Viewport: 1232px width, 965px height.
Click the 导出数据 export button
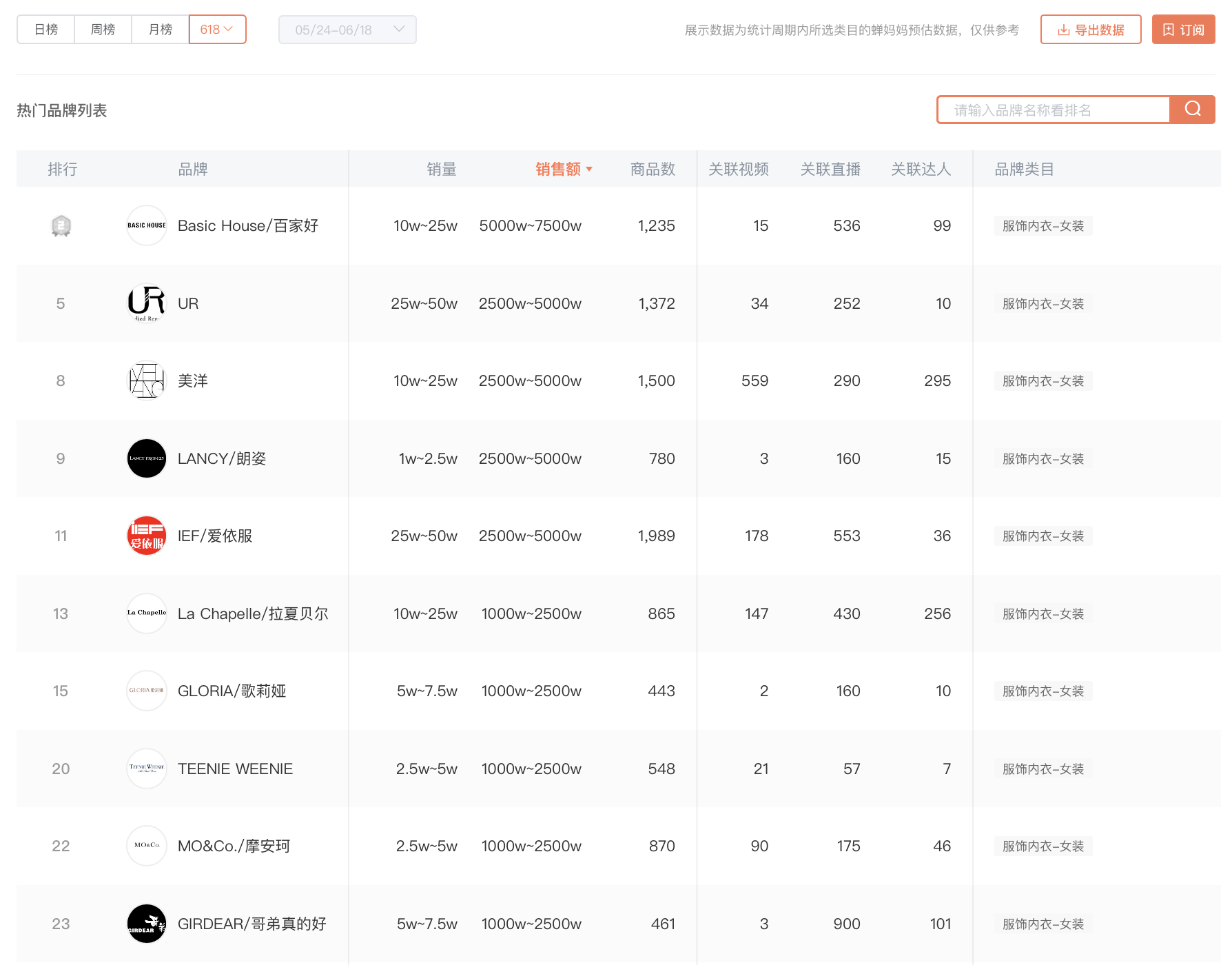1091,30
